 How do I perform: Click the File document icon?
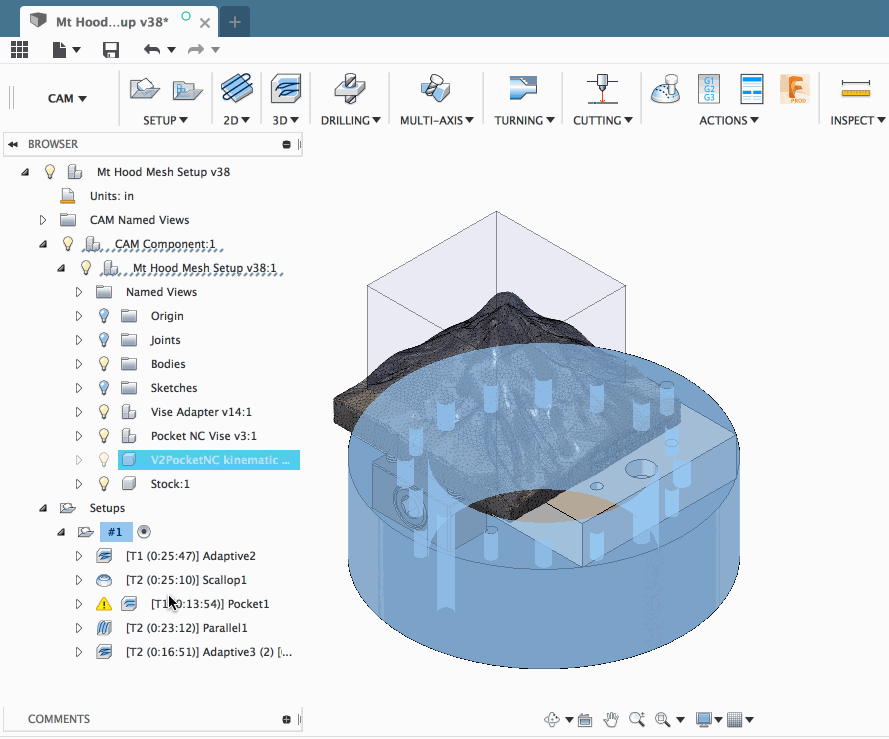pyautogui.click(x=60, y=50)
